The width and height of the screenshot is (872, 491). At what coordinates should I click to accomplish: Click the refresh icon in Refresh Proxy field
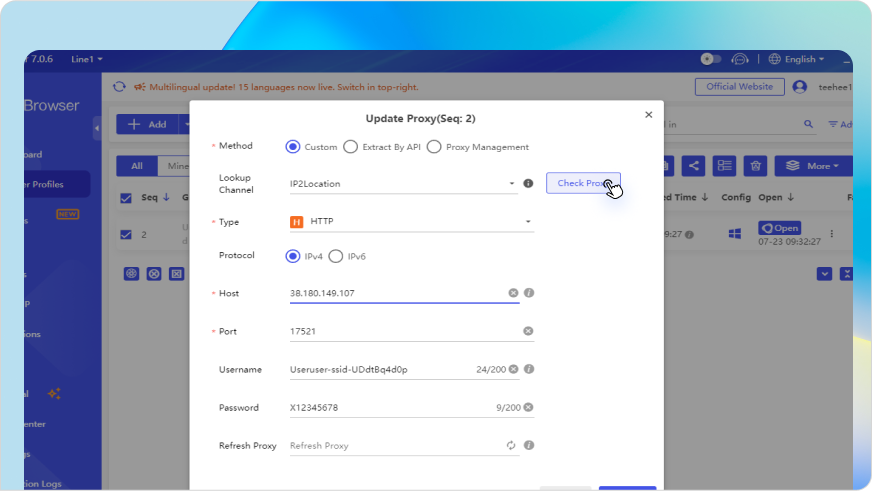pos(511,445)
